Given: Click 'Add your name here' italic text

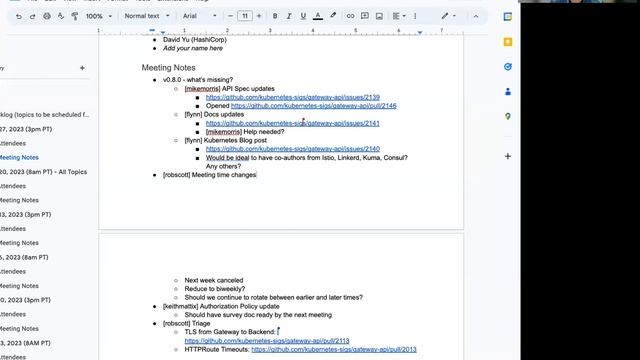Looking at the screenshot, I should [x=193, y=48].
